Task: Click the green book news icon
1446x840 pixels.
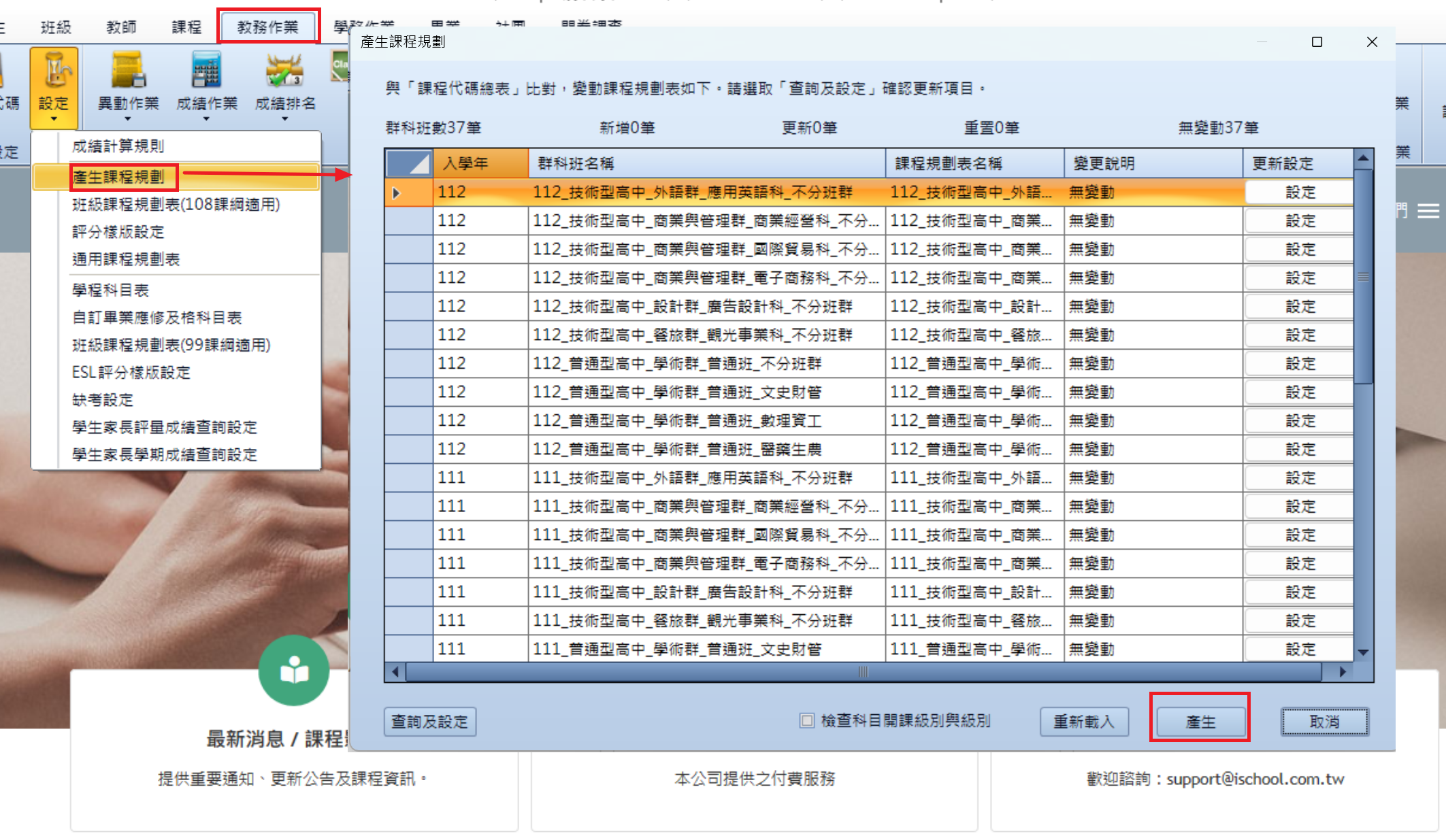Action: [x=294, y=671]
